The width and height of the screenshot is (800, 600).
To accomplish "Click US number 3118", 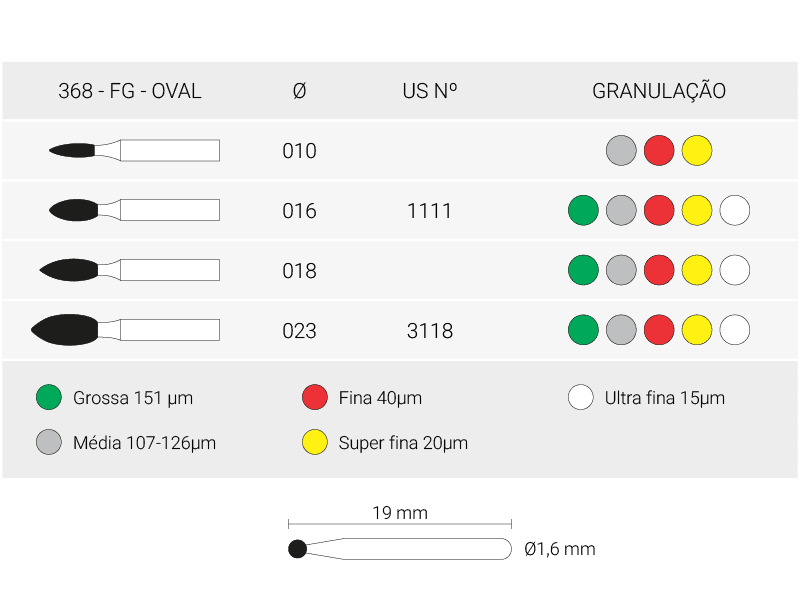I will [430, 331].
